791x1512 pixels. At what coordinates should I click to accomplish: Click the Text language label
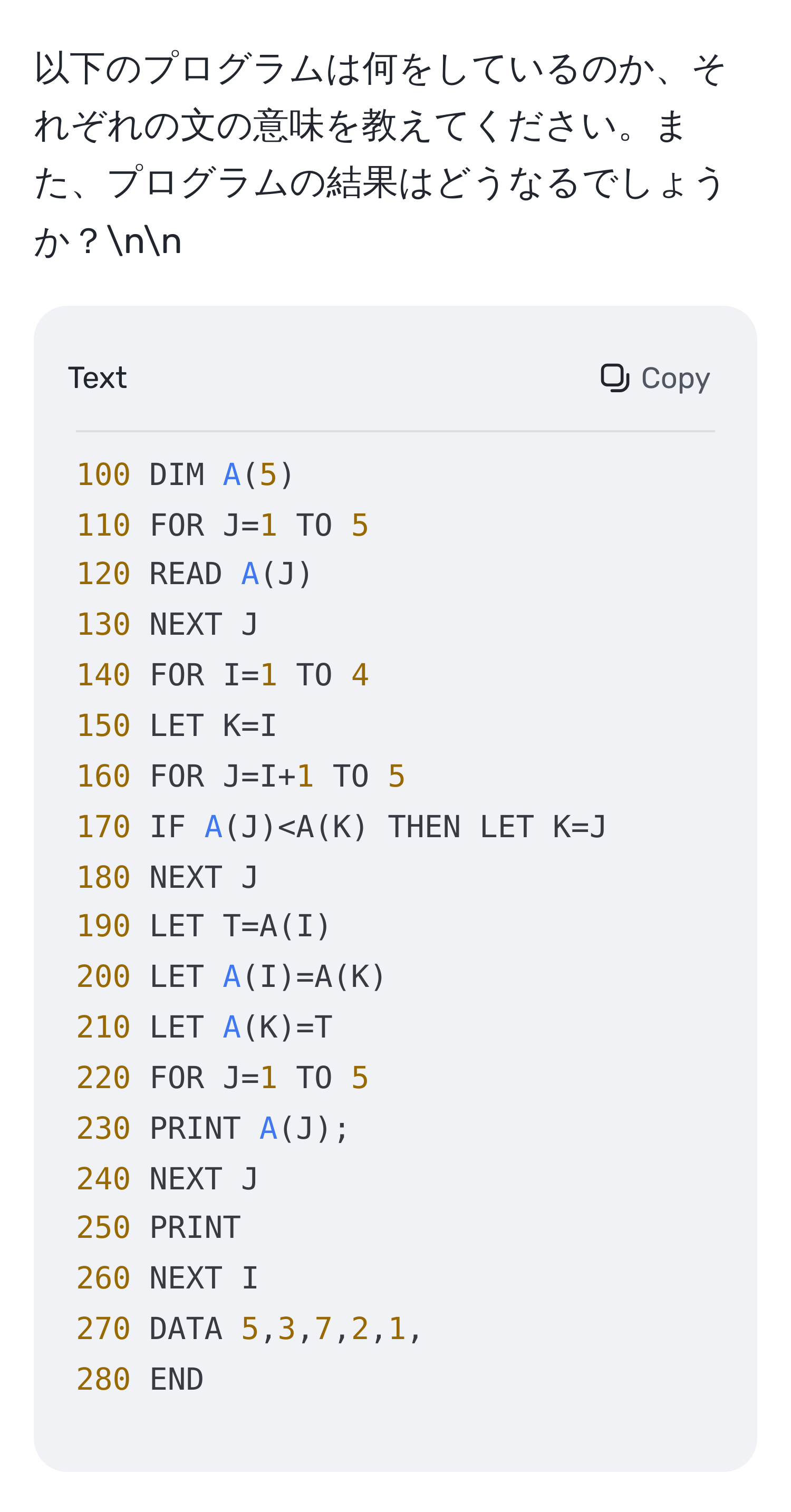(98, 377)
